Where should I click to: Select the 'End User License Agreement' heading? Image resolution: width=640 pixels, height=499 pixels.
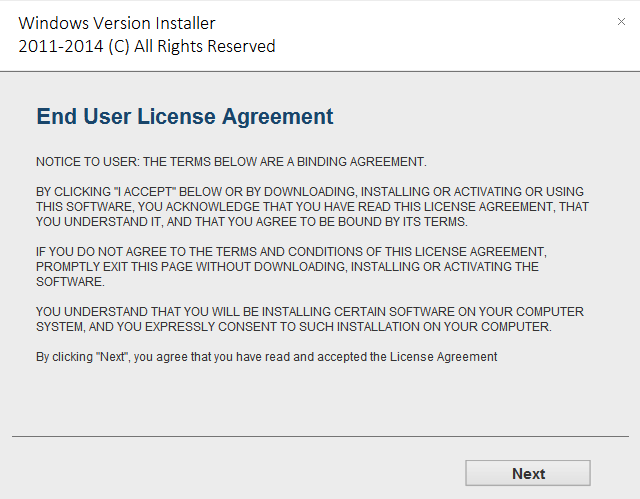[x=185, y=117]
